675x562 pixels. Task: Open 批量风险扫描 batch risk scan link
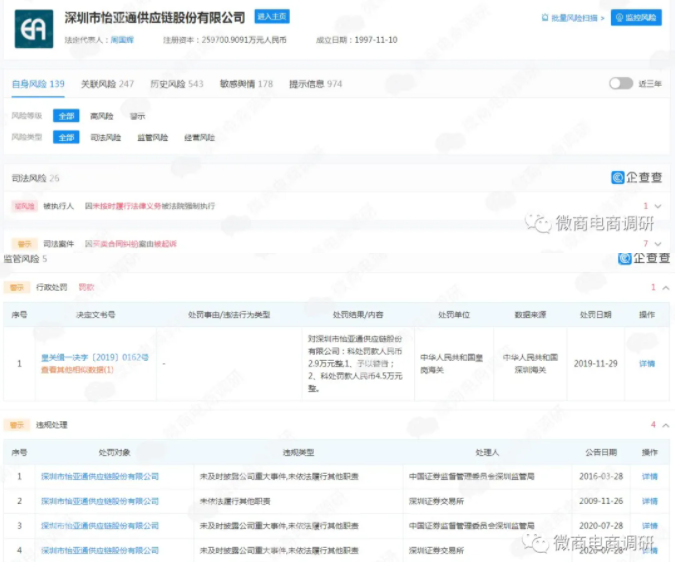[573, 18]
